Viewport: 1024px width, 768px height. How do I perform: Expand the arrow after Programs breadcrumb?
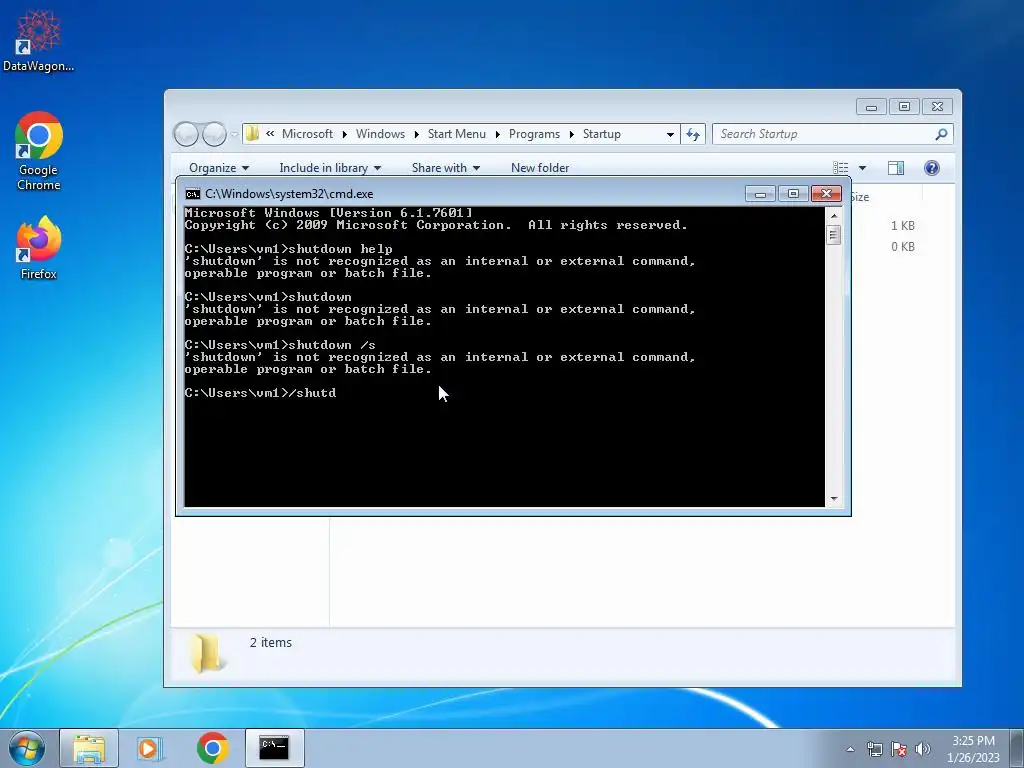(x=571, y=134)
